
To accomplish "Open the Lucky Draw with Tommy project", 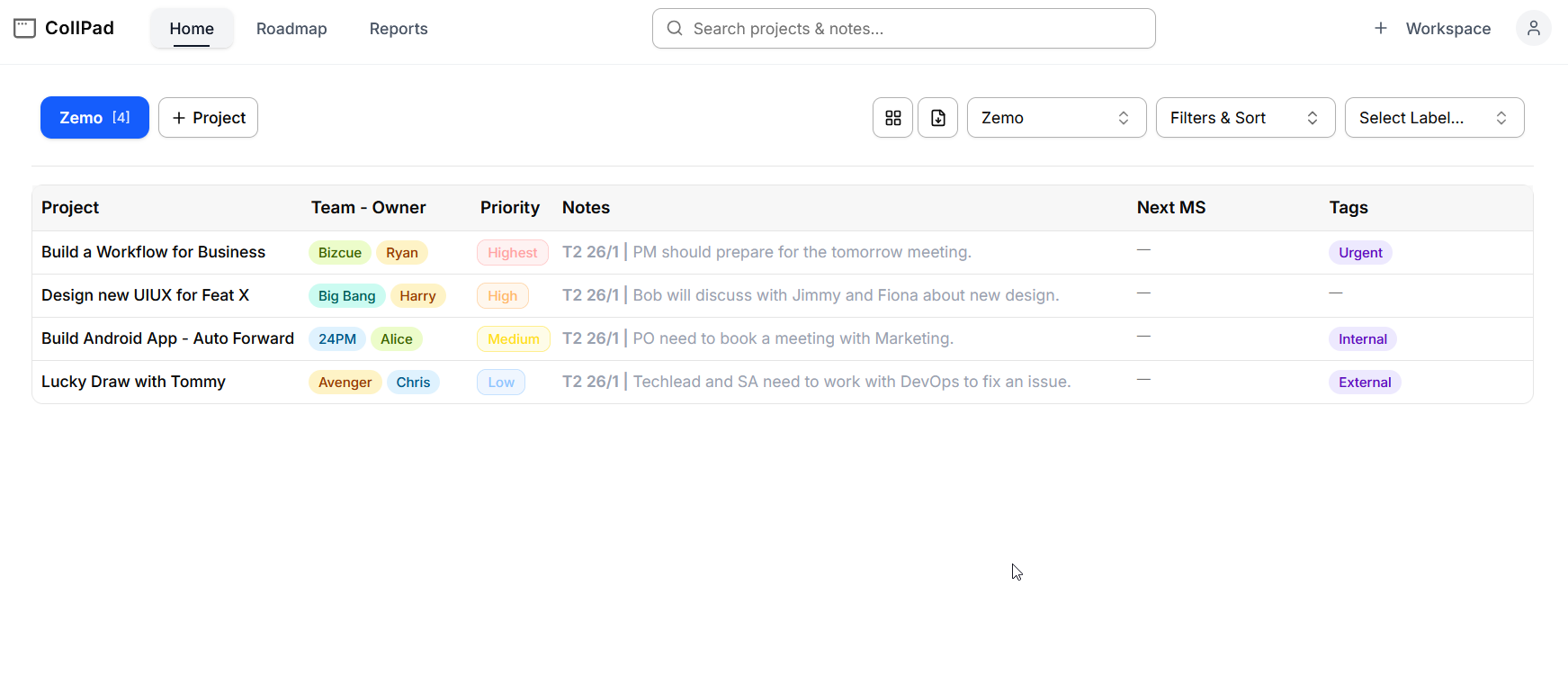I will point(133,382).
